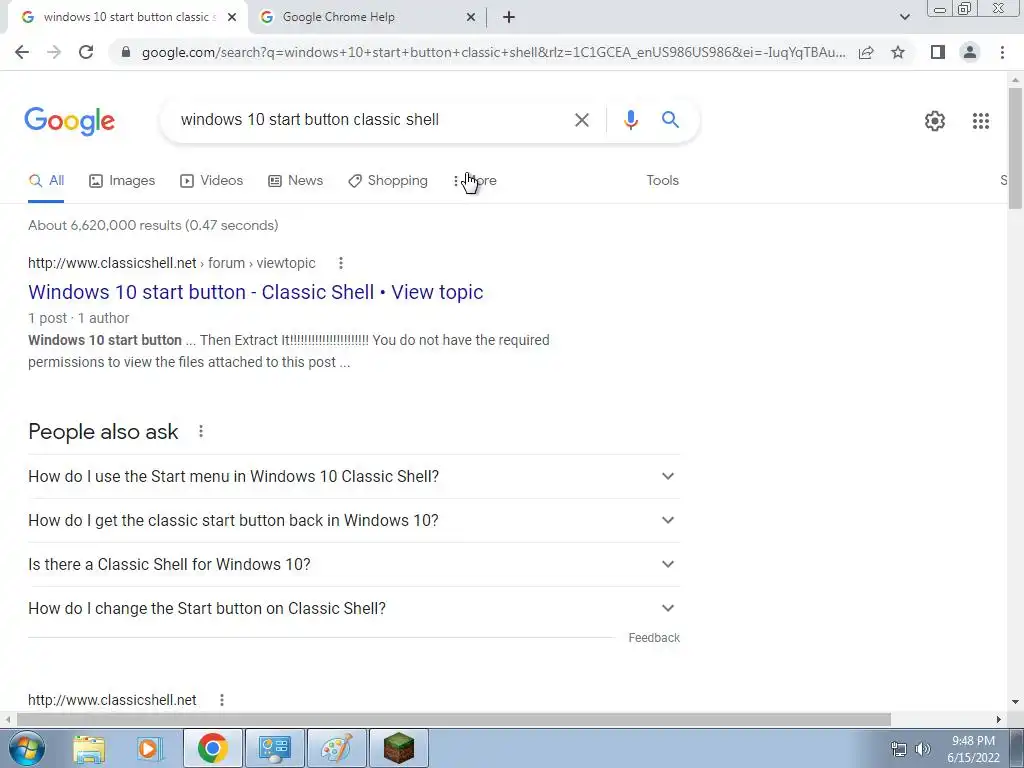Viewport: 1024px width, 768px height.
Task: Select the All results tab
Action: 46,181
